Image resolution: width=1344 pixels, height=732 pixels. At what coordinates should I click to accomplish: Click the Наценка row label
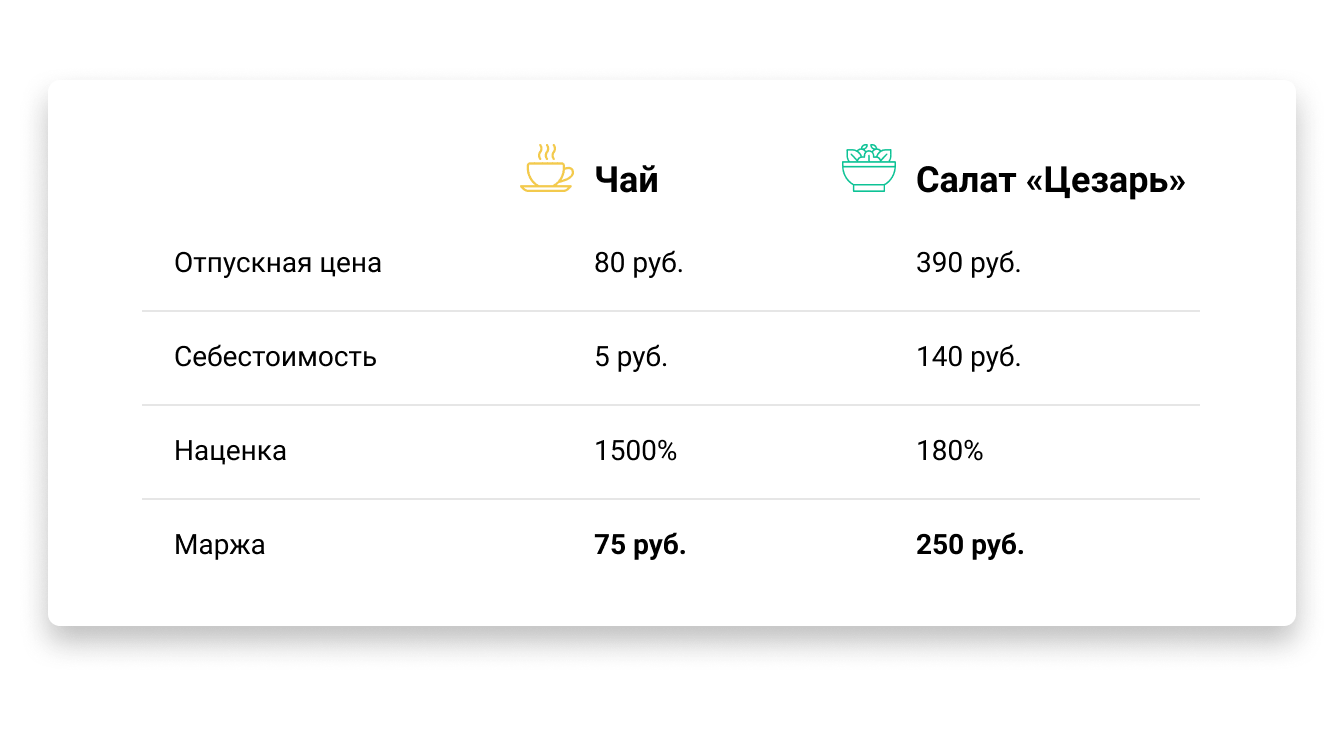(x=230, y=451)
